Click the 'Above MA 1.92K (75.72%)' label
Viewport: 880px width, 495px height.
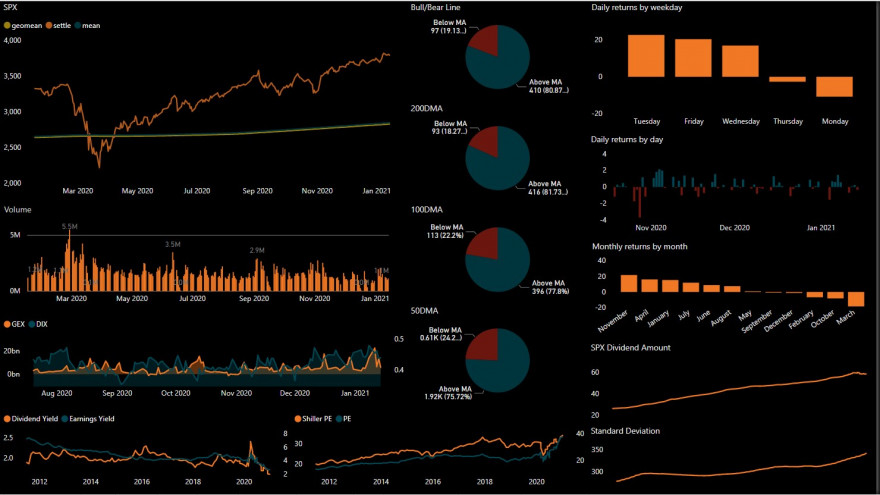point(448,393)
